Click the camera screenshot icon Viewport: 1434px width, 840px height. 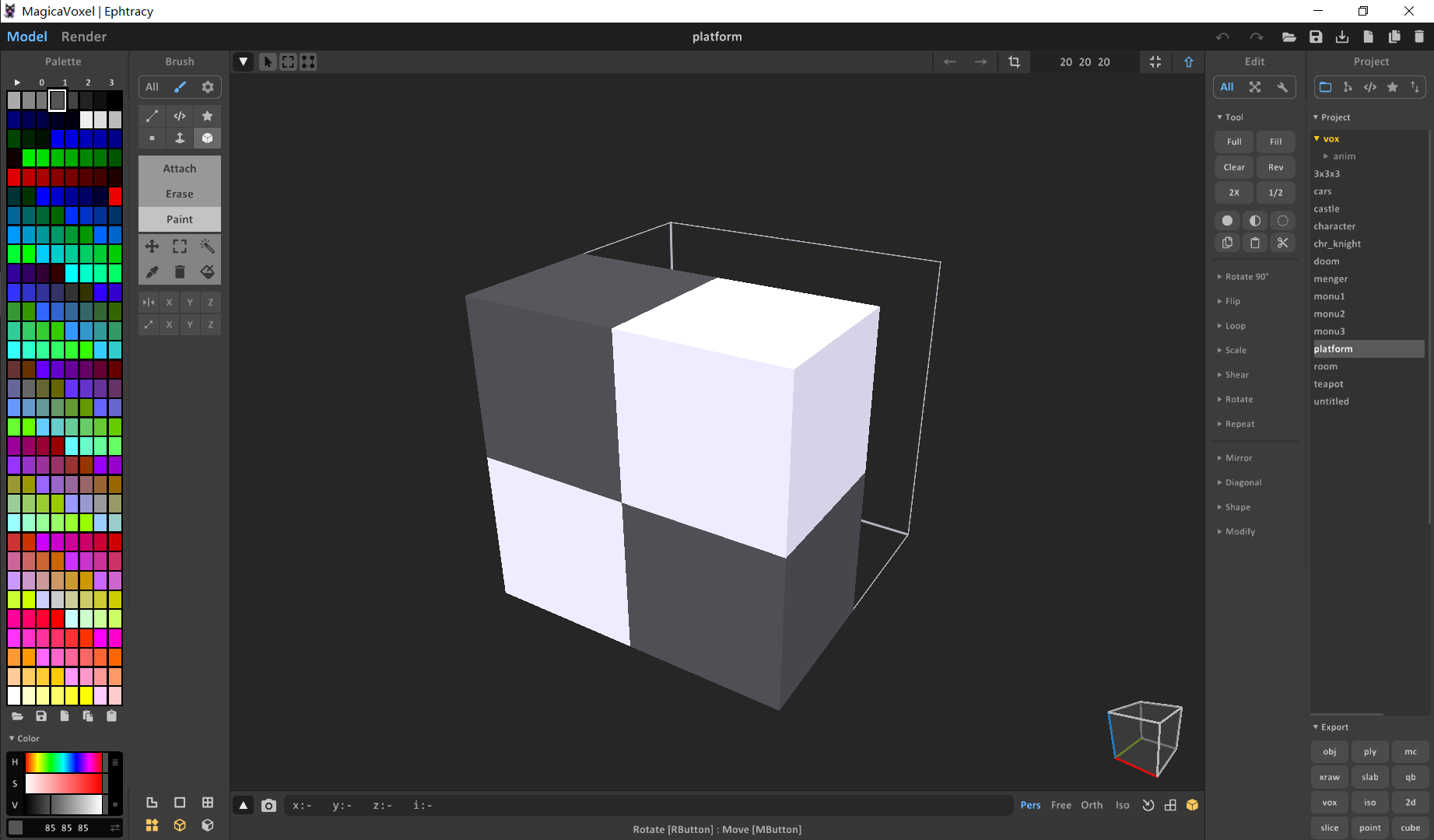click(268, 805)
